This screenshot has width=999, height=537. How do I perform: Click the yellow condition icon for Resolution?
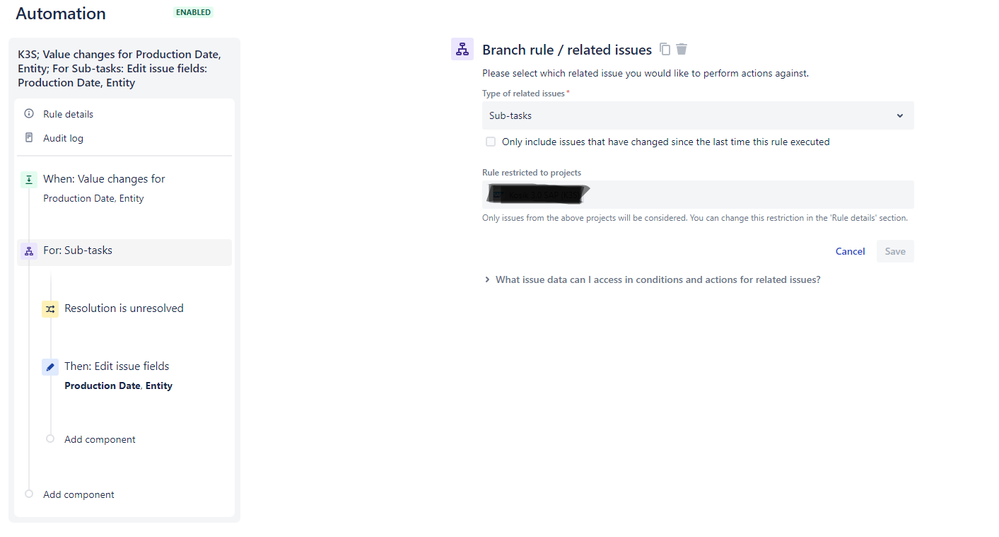[x=50, y=309]
